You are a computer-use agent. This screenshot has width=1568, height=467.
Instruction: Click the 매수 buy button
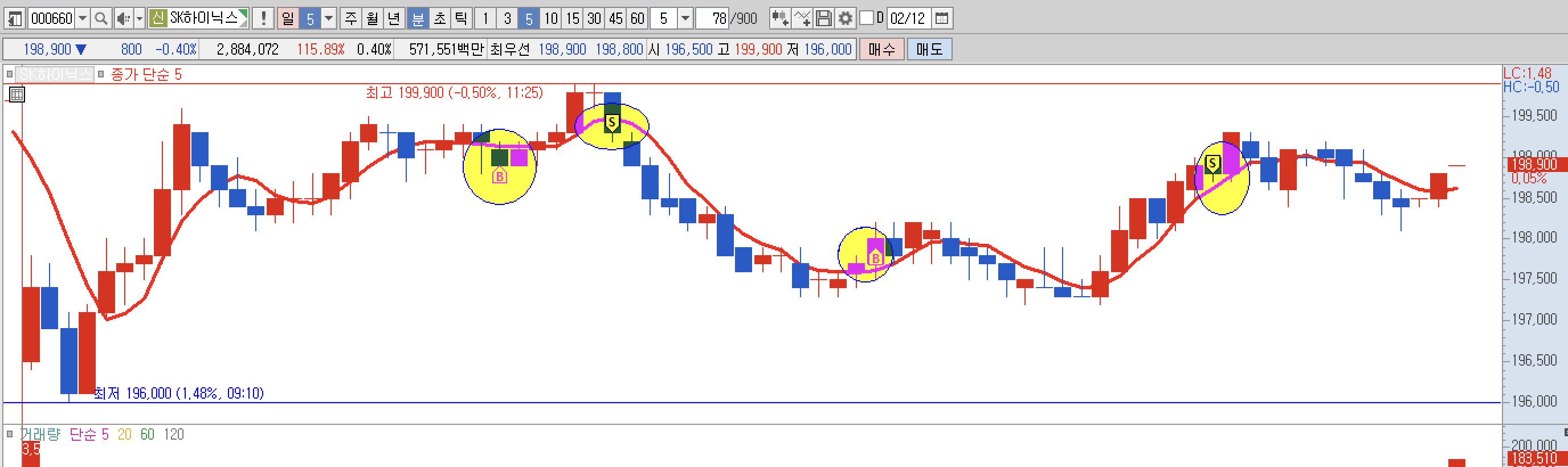click(x=881, y=49)
